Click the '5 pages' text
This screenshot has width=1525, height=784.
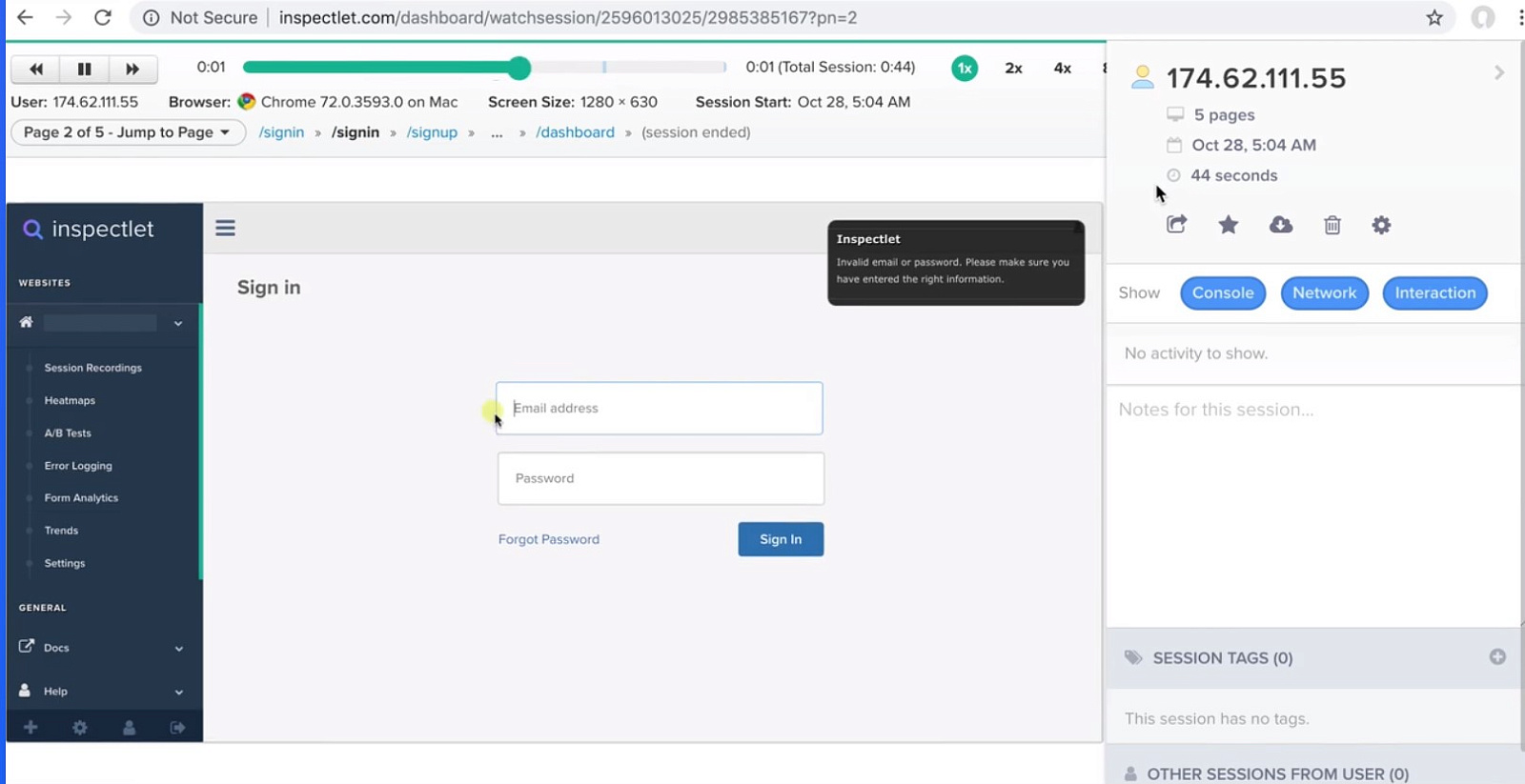point(1224,114)
